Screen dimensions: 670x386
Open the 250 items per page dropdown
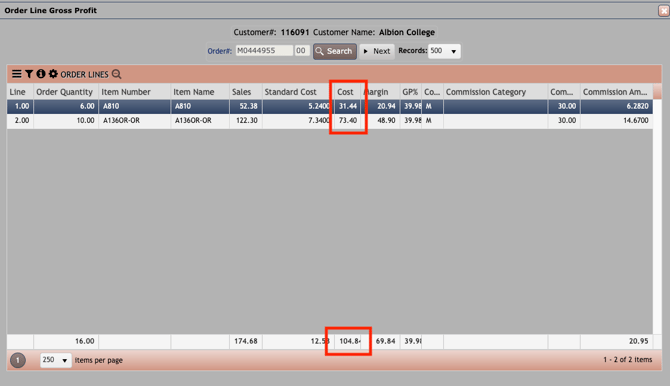tap(55, 360)
